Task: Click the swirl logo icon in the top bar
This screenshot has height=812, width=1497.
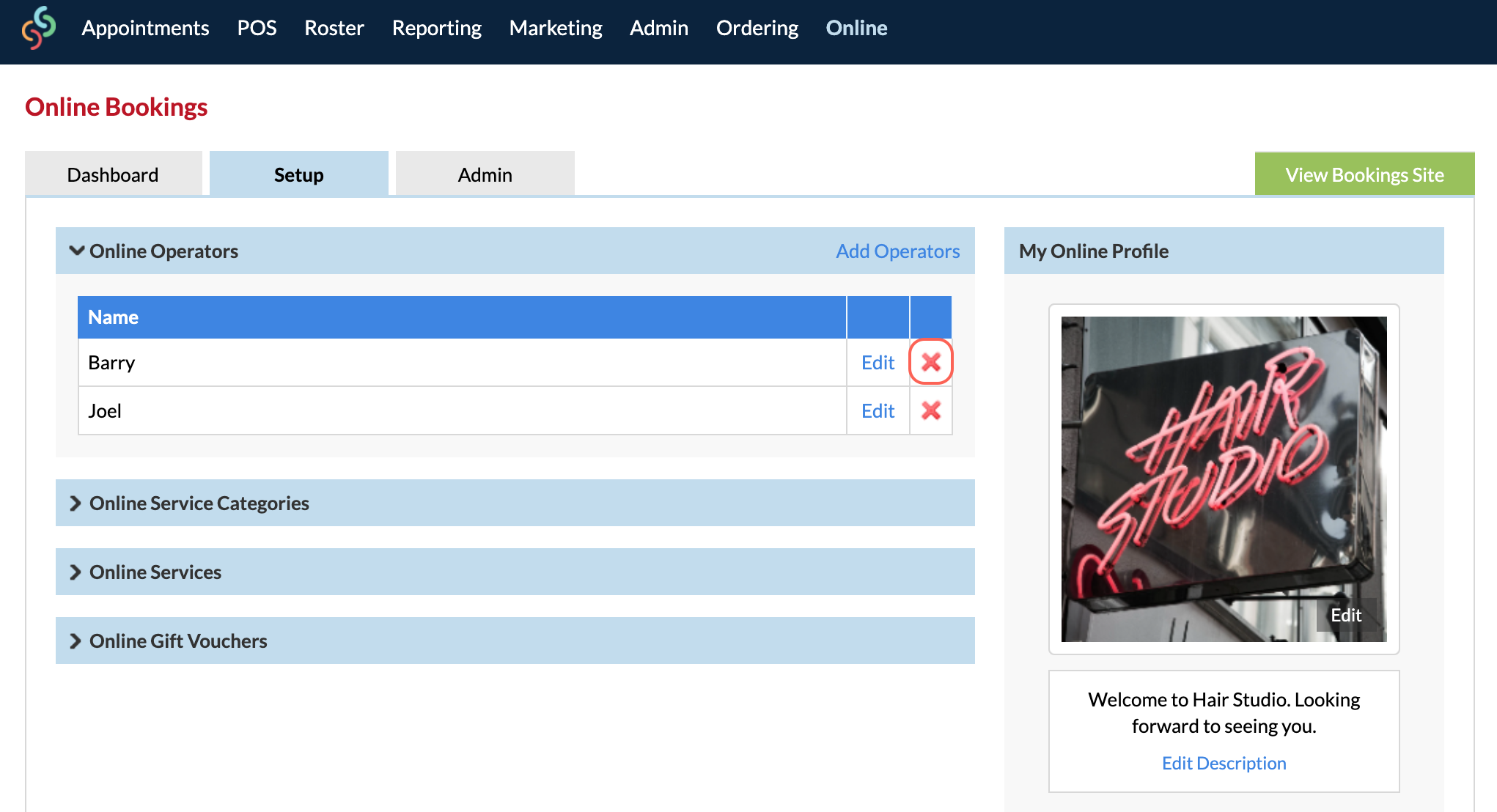Action: click(38, 28)
